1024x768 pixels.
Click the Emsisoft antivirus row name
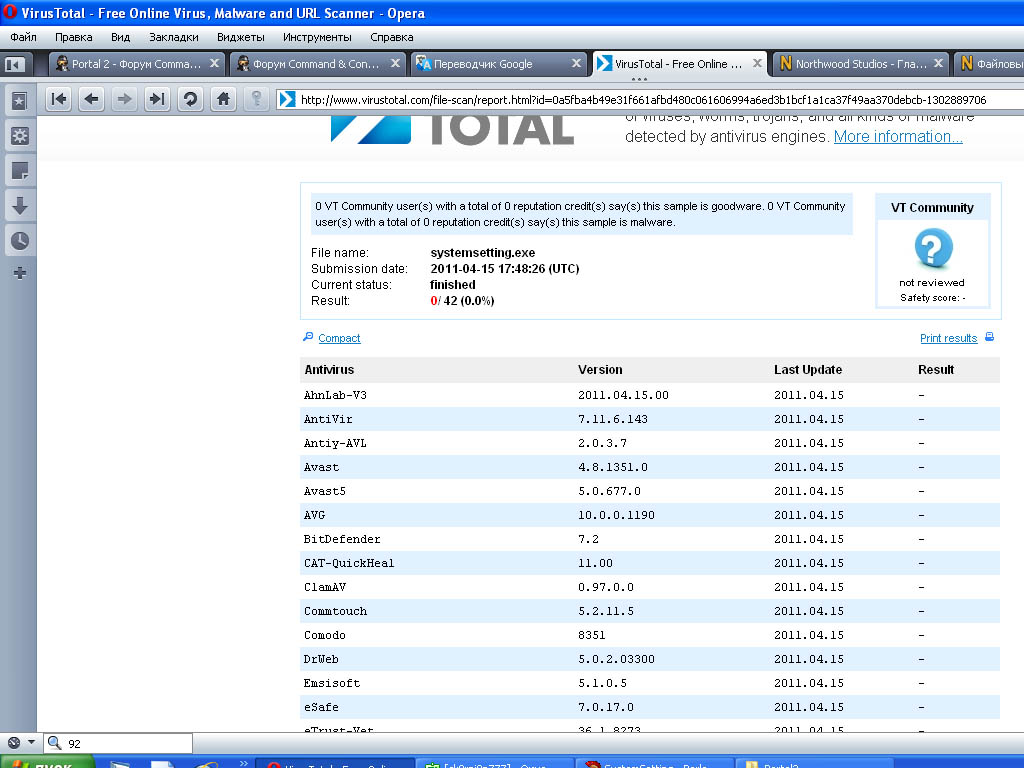tap(332, 683)
